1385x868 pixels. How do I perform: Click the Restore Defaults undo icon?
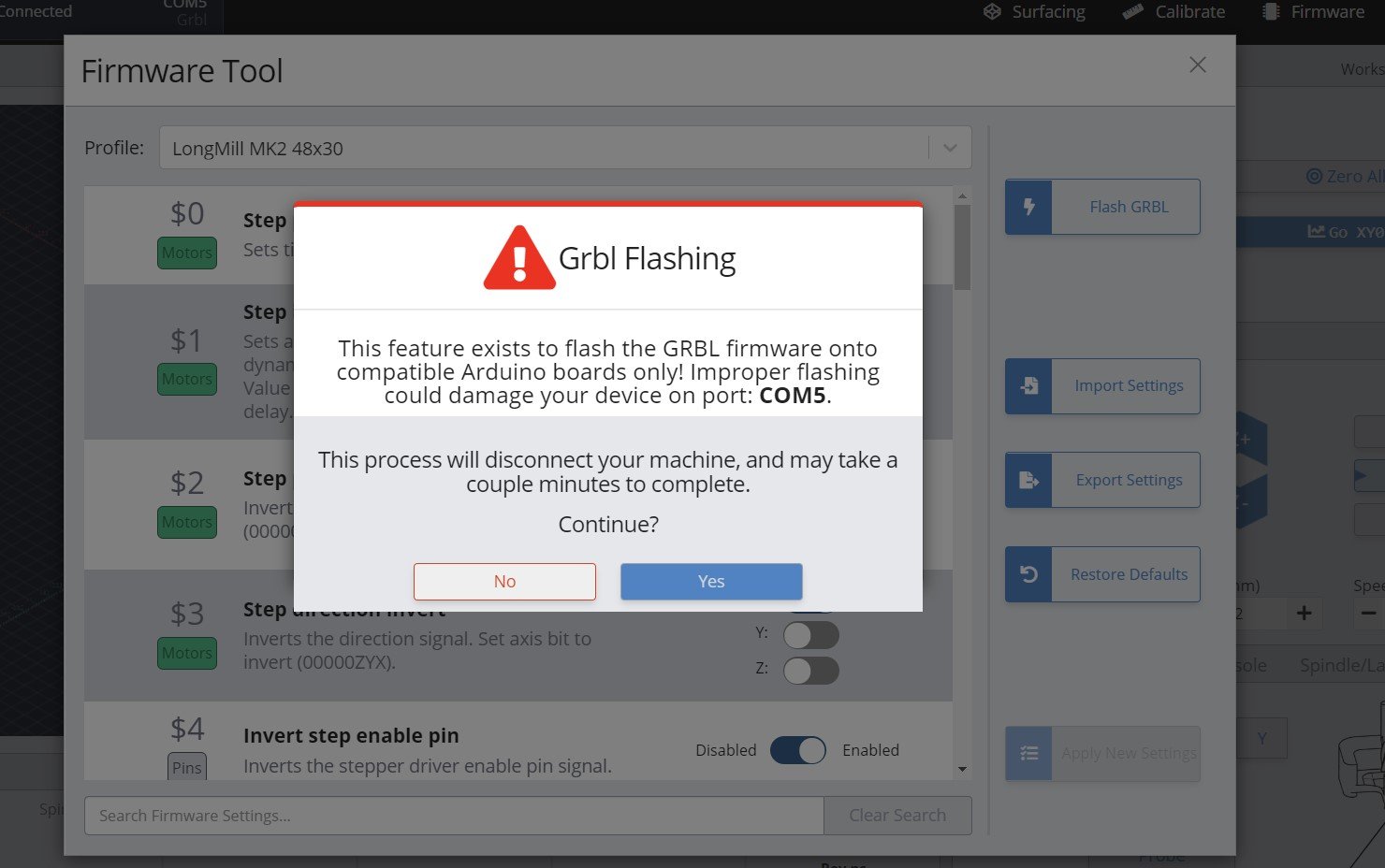(x=1028, y=574)
